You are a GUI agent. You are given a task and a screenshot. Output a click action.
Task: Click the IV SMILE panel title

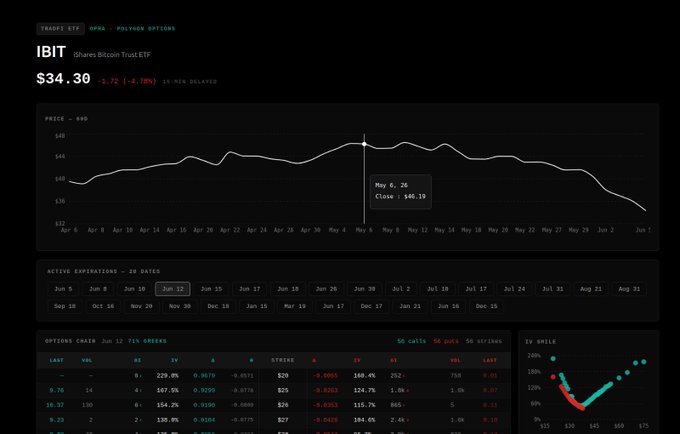[540, 342]
